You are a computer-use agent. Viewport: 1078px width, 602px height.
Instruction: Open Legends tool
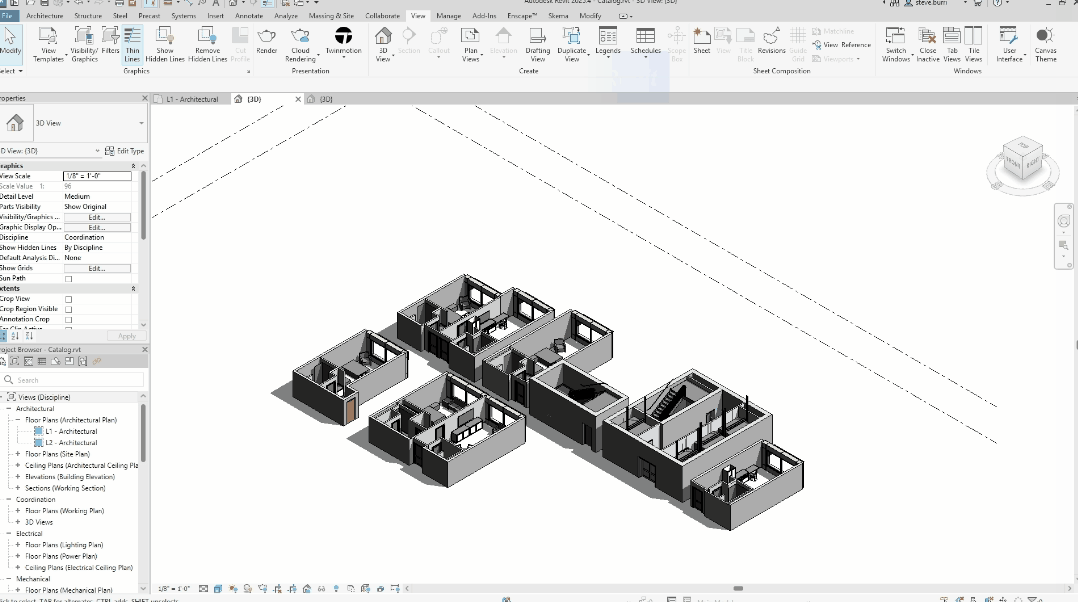(608, 41)
